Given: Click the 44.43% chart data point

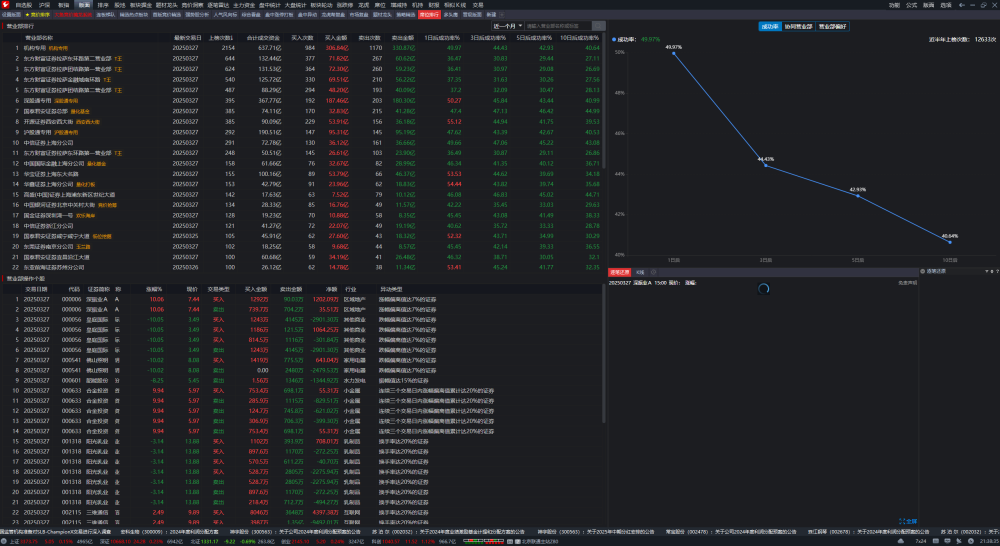Looking at the screenshot, I should click(x=766, y=165).
